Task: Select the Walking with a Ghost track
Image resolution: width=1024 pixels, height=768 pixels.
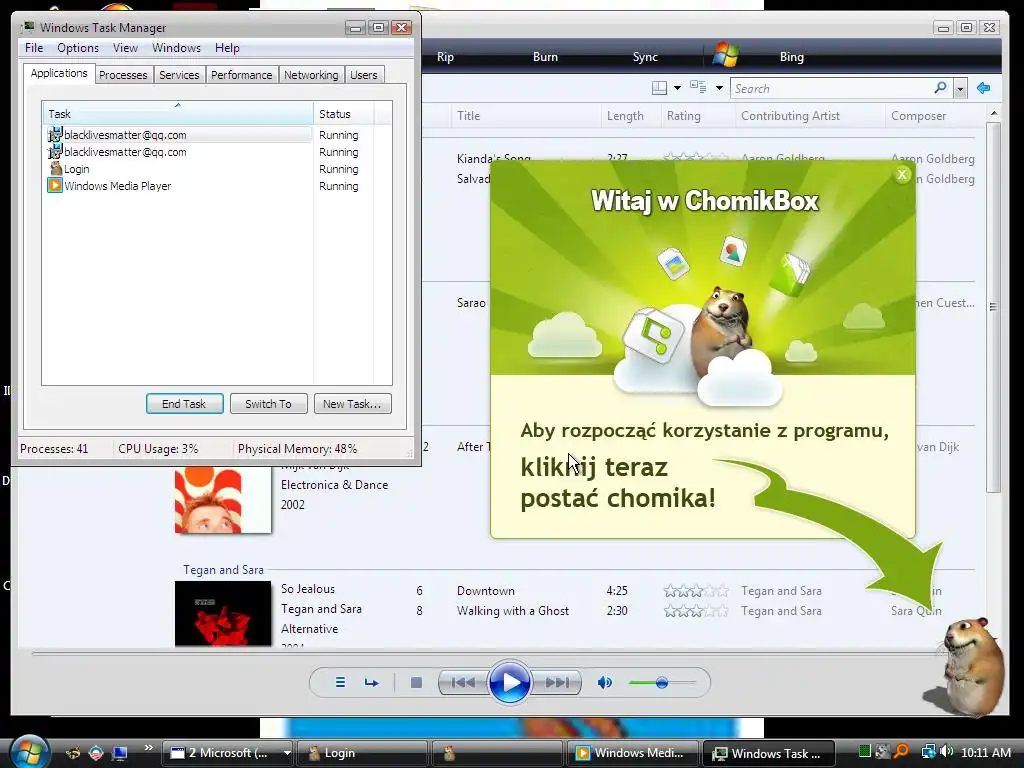Action: (513, 611)
